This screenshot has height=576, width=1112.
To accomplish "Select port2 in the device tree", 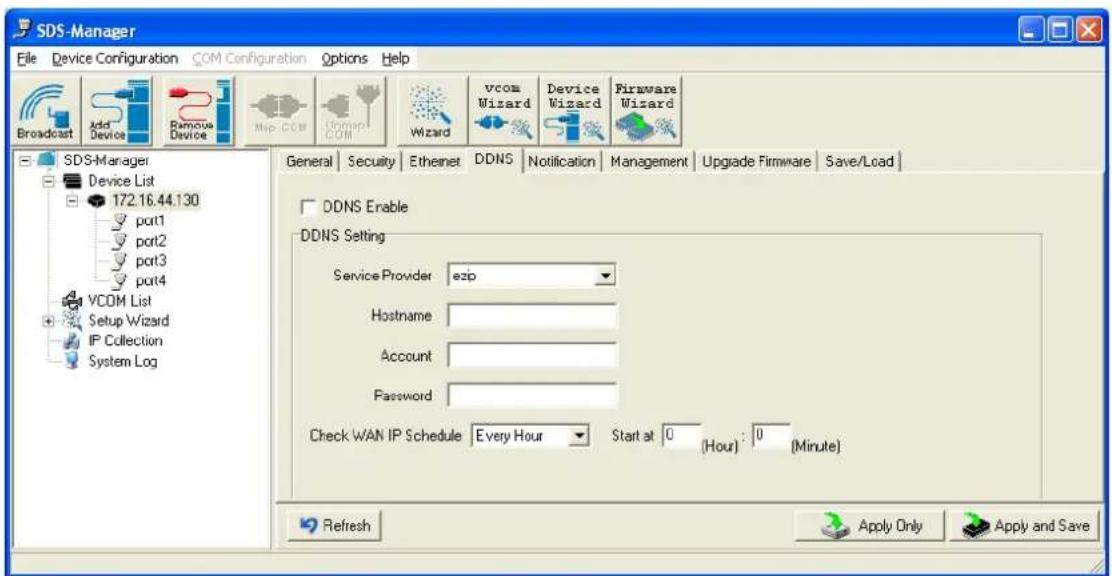I will coord(150,241).
